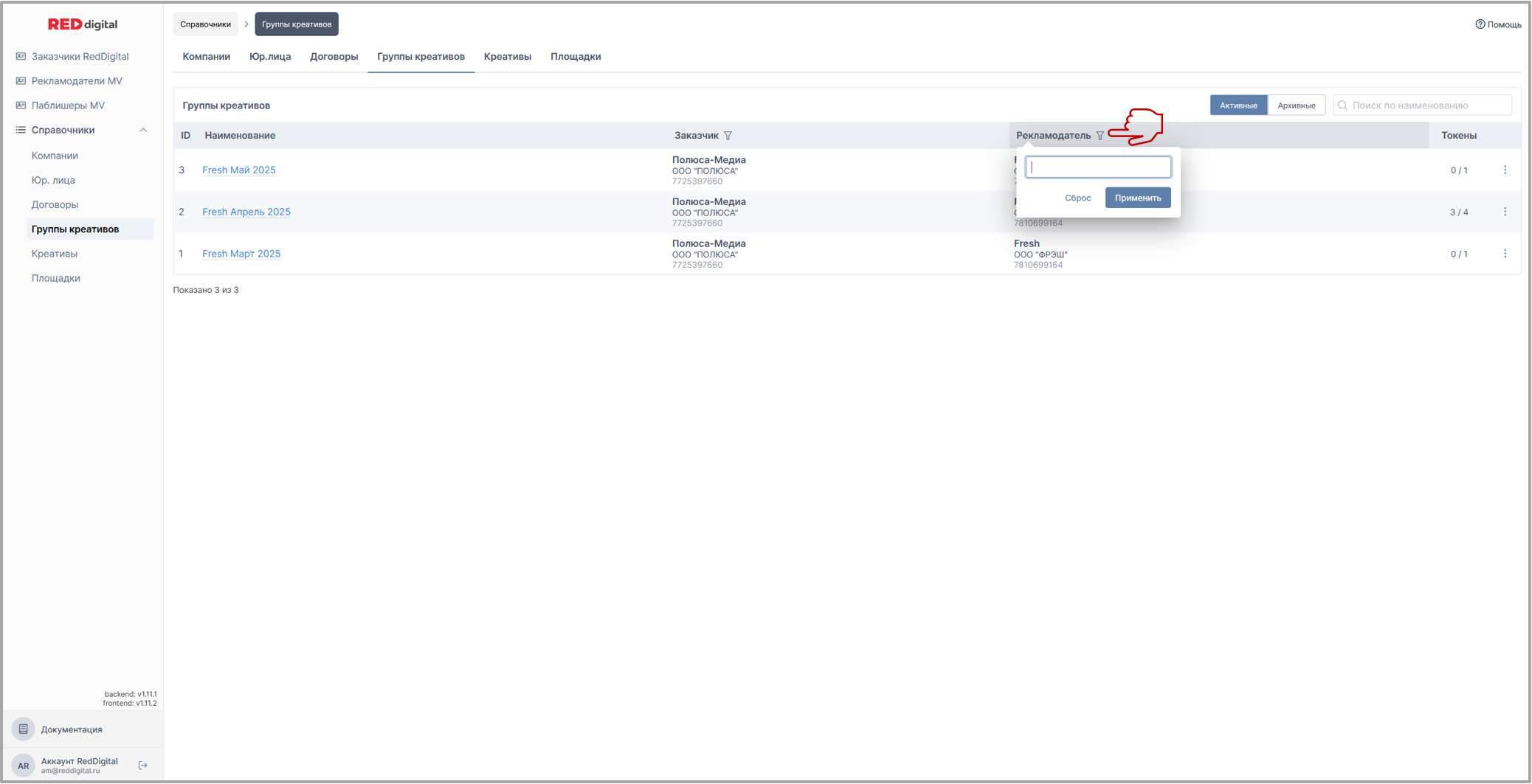The width and height of the screenshot is (1532, 784).
Task: Click the Рекламодатель filter text input
Action: (x=1097, y=167)
